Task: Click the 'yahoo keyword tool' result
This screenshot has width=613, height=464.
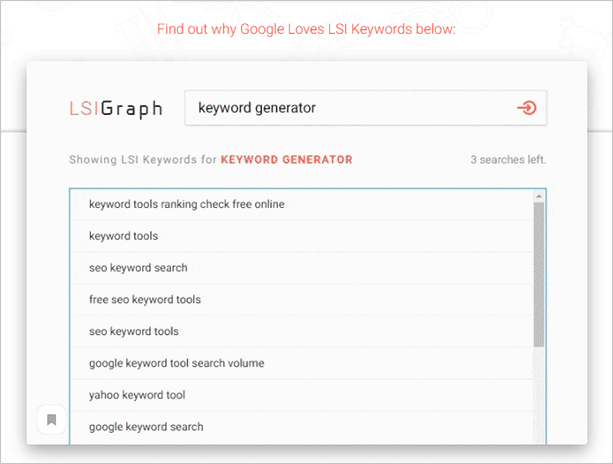Action: tap(136, 395)
